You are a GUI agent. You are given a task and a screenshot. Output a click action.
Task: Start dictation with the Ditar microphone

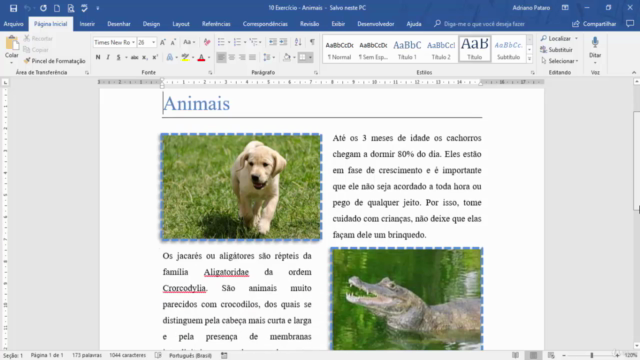[x=595, y=47]
